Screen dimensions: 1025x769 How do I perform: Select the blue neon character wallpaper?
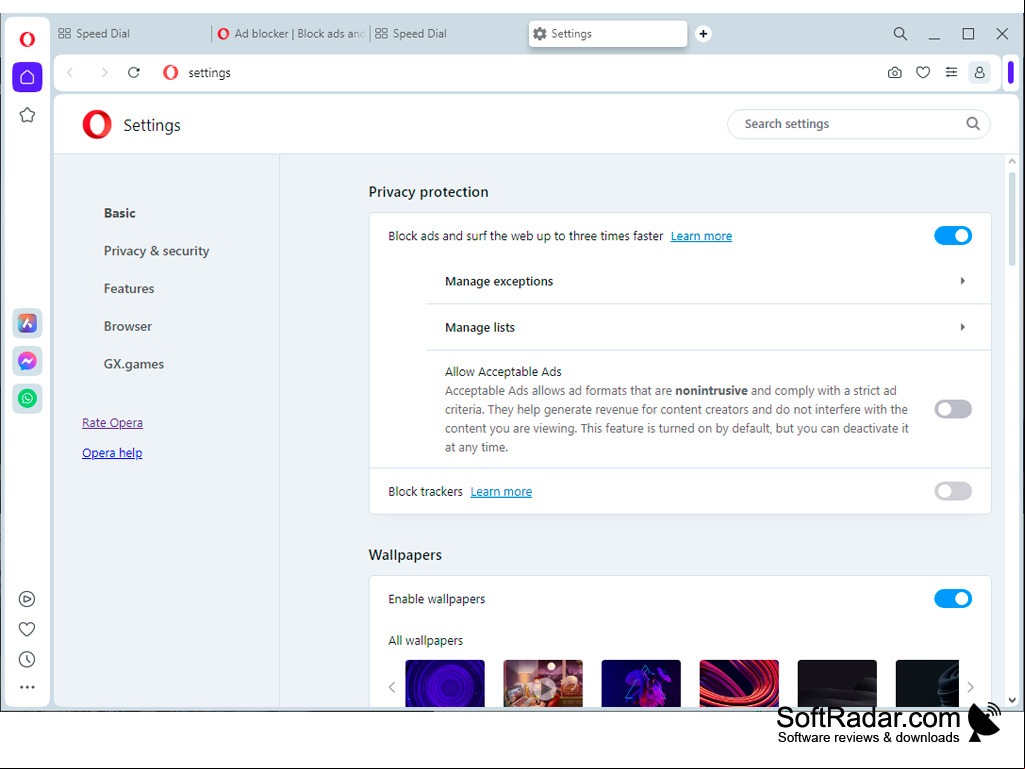641,683
